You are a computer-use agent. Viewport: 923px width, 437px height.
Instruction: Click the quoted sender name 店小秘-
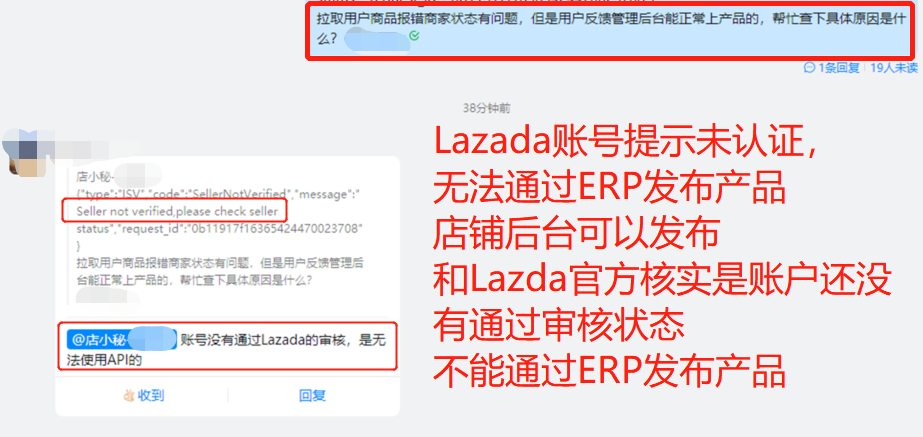[94, 176]
